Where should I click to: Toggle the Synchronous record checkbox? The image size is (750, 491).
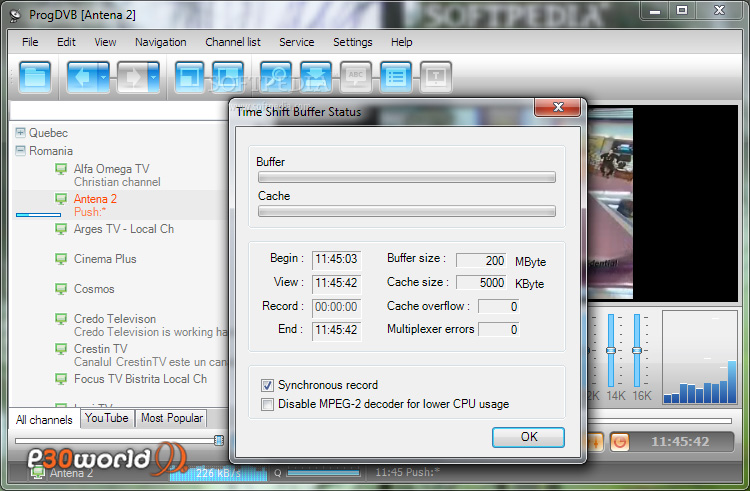tap(267, 385)
